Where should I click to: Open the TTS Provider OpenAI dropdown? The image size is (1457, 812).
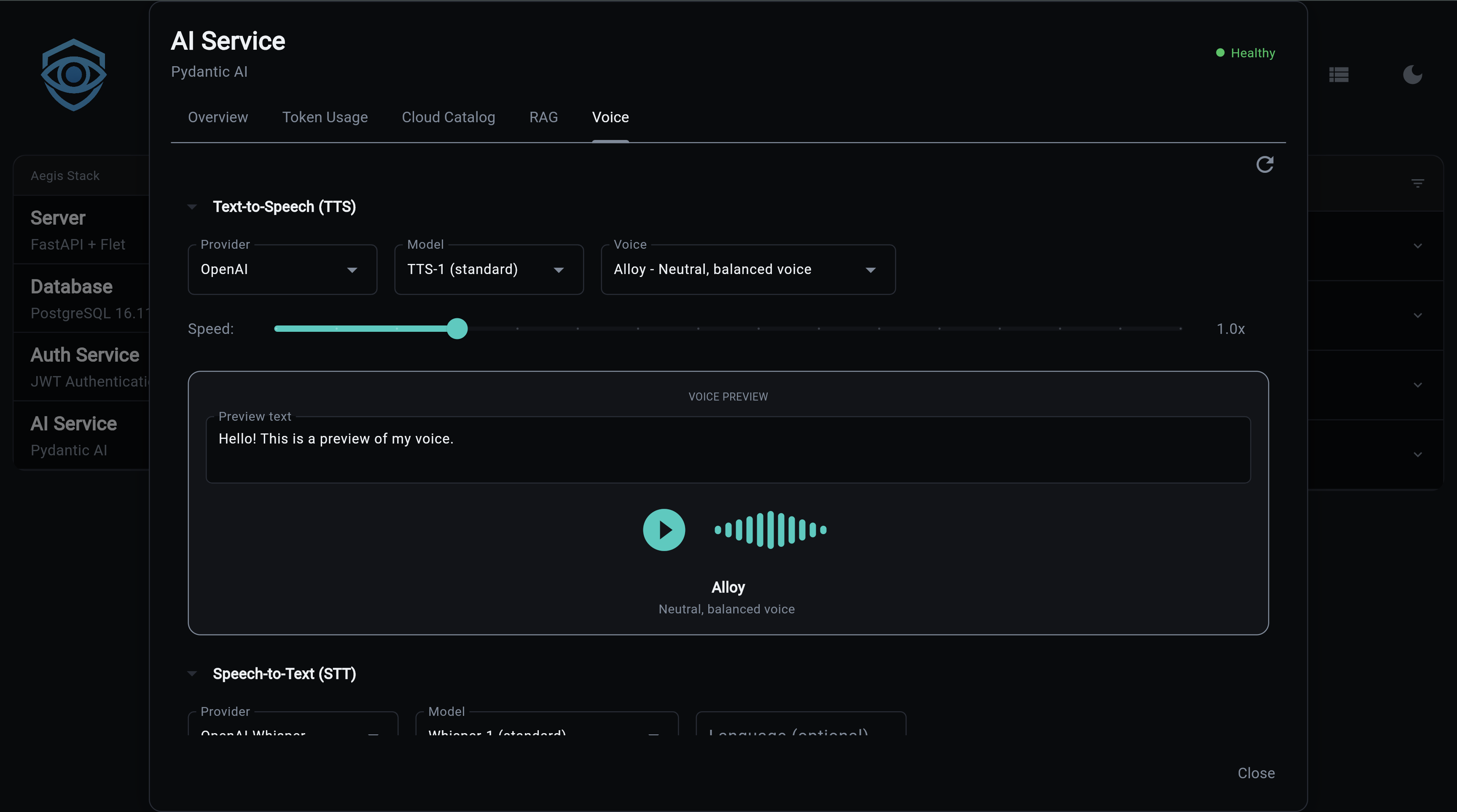click(282, 270)
